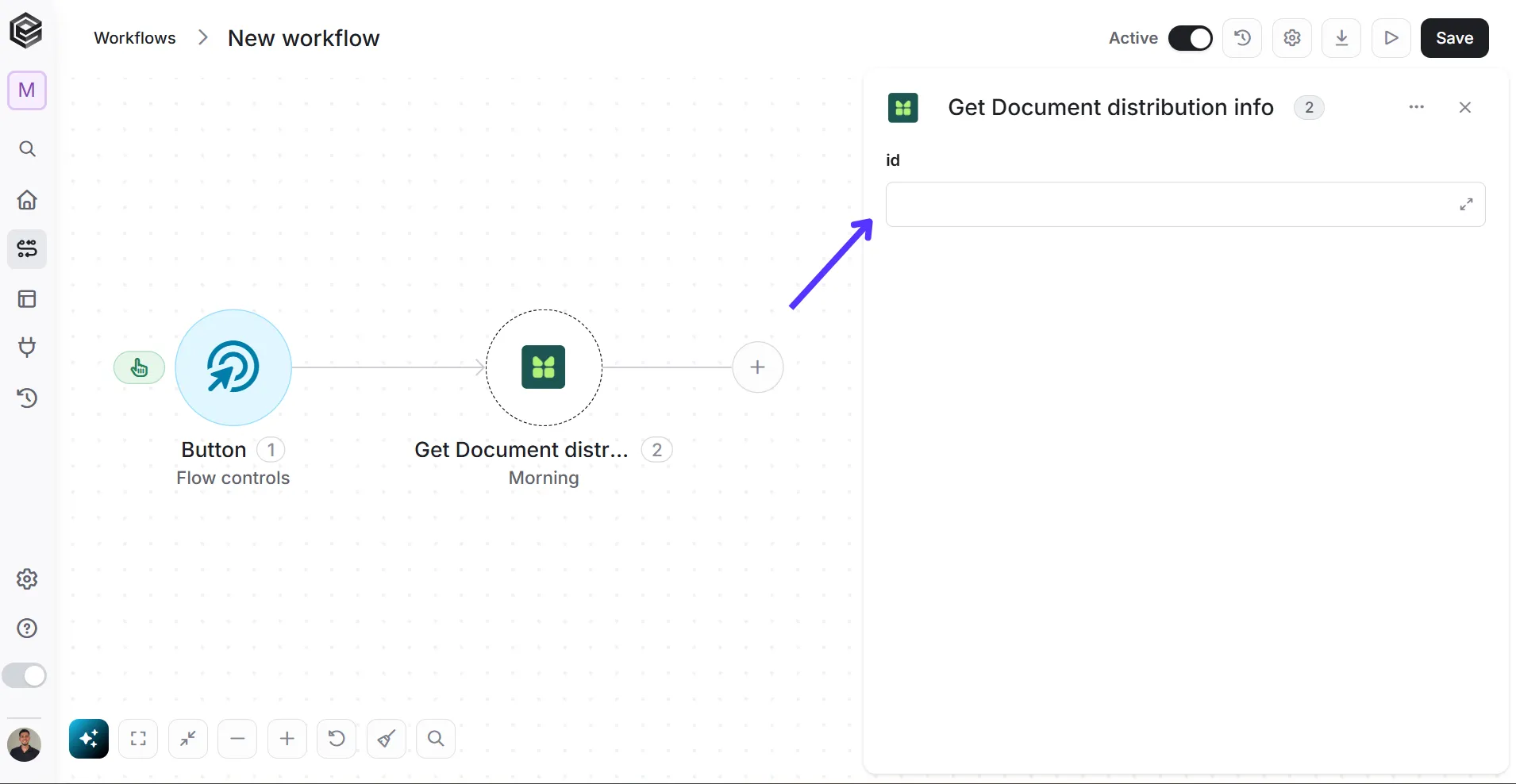Go back to Workflows breadcrumb
This screenshot has height=784, width=1516.
click(135, 38)
